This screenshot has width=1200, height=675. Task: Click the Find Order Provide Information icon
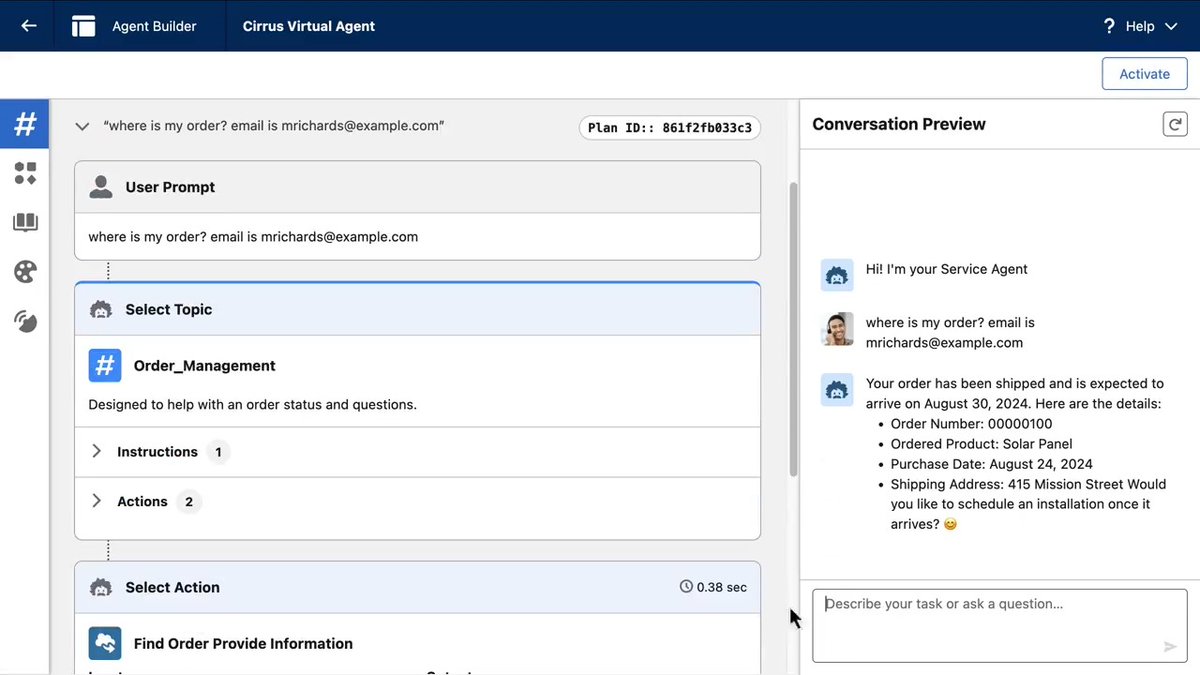tap(105, 644)
